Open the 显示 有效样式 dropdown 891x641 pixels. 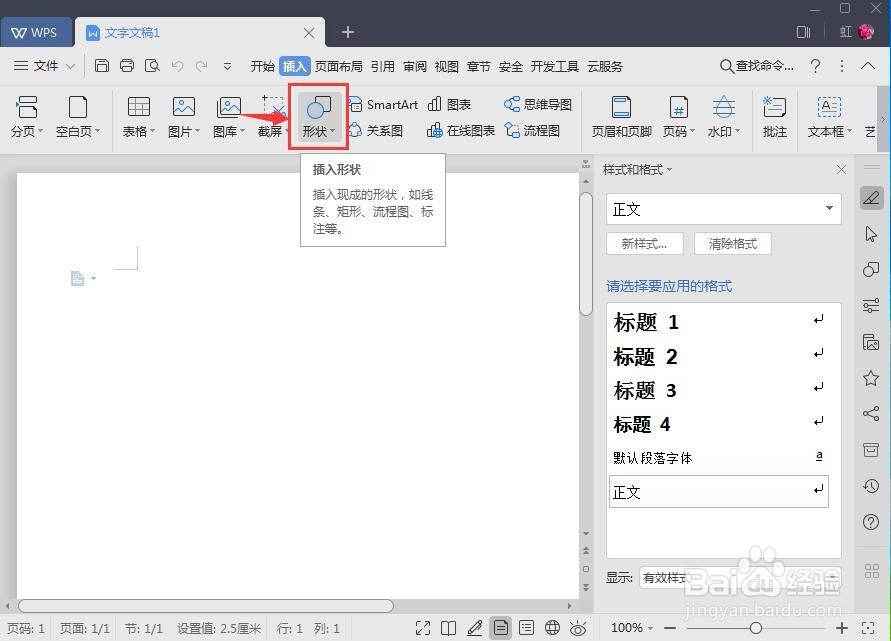740,578
